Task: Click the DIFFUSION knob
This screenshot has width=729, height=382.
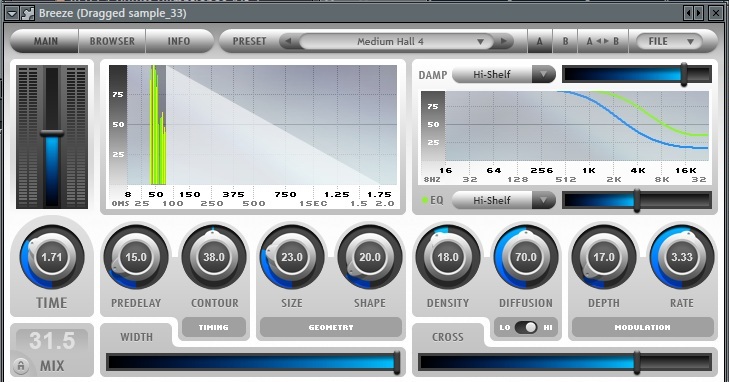Action: [526, 257]
